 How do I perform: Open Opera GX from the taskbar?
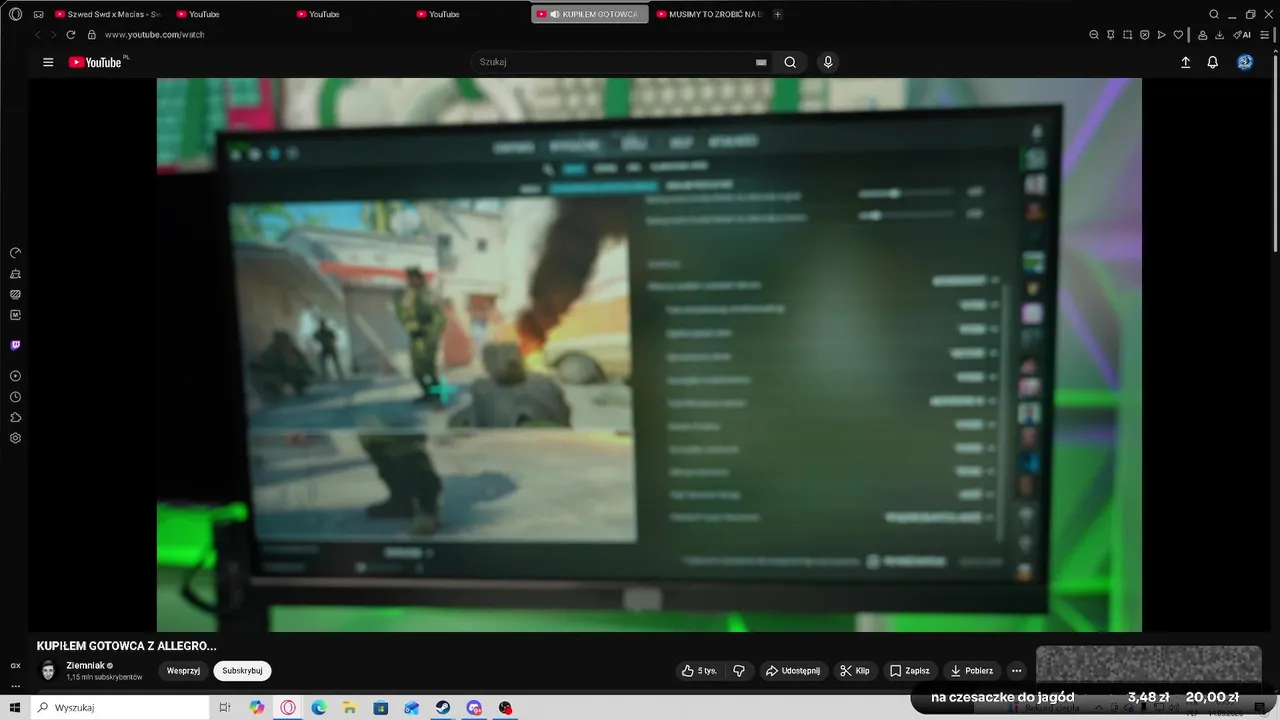click(x=288, y=708)
